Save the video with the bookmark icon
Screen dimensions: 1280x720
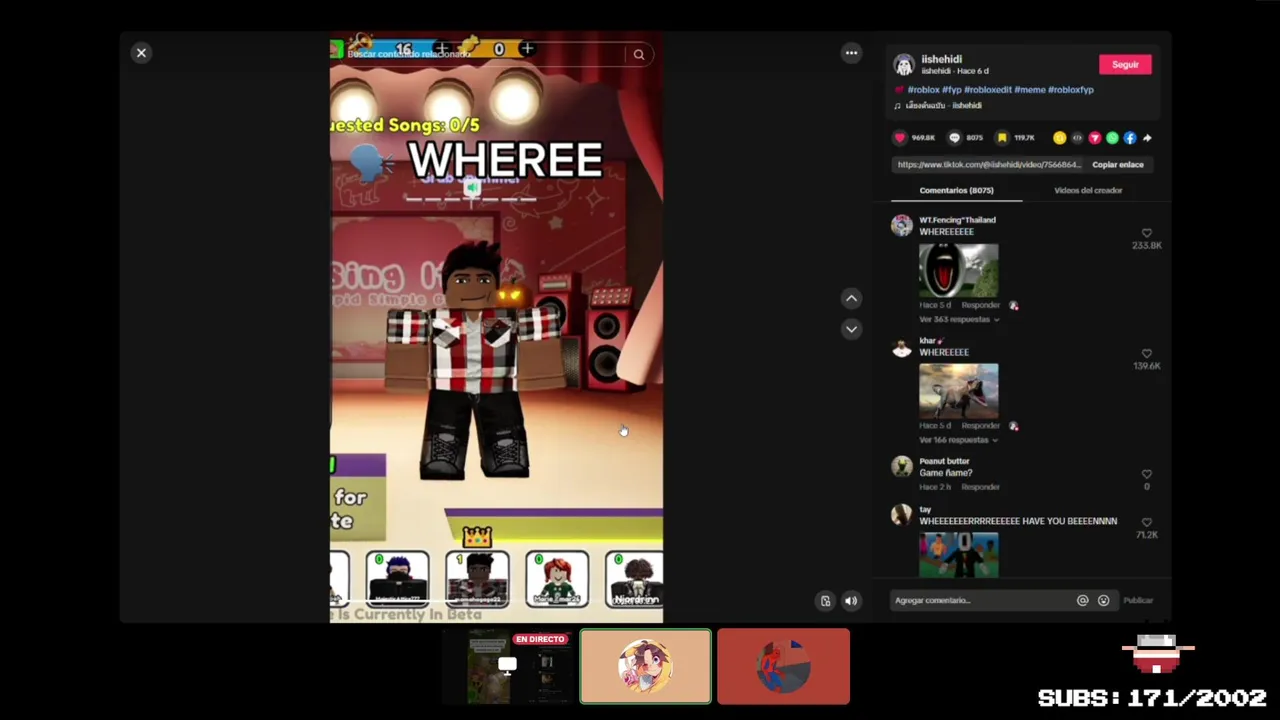click(1002, 138)
